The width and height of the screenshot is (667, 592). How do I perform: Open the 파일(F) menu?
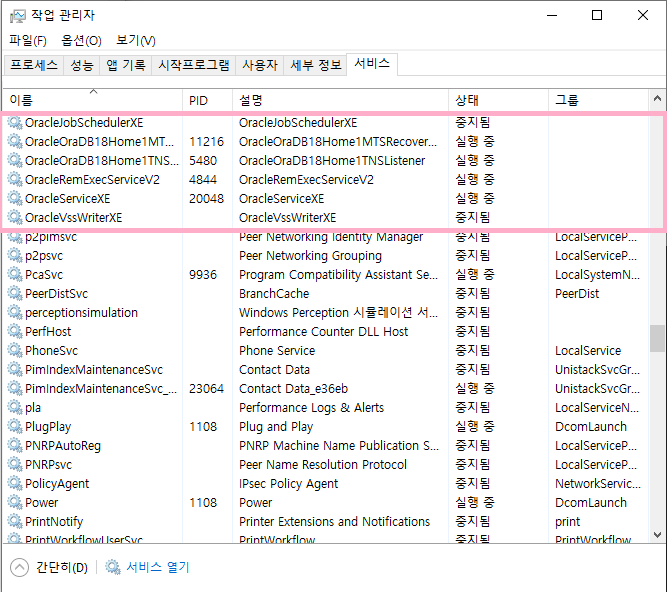click(x=28, y=40)
